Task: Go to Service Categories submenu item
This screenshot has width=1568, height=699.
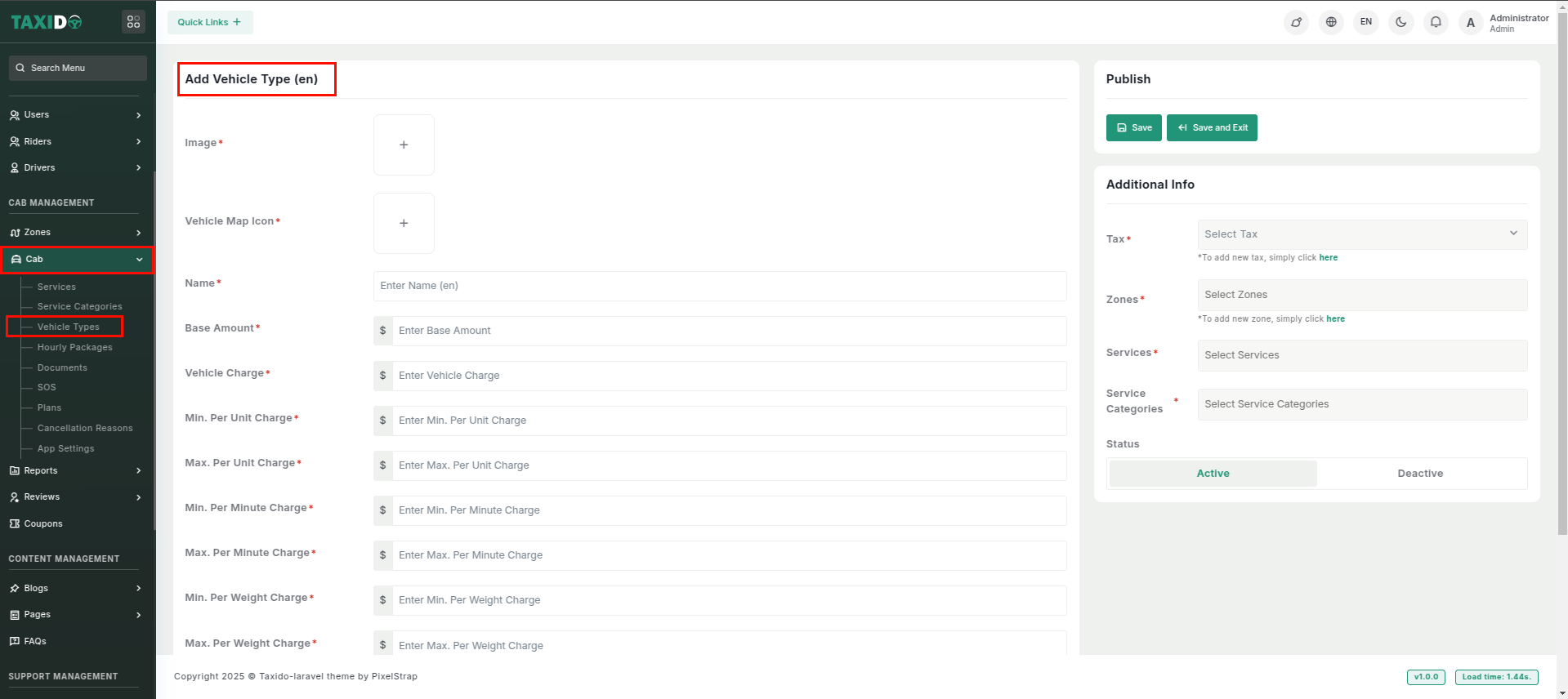Action: [x=79, y=306]
